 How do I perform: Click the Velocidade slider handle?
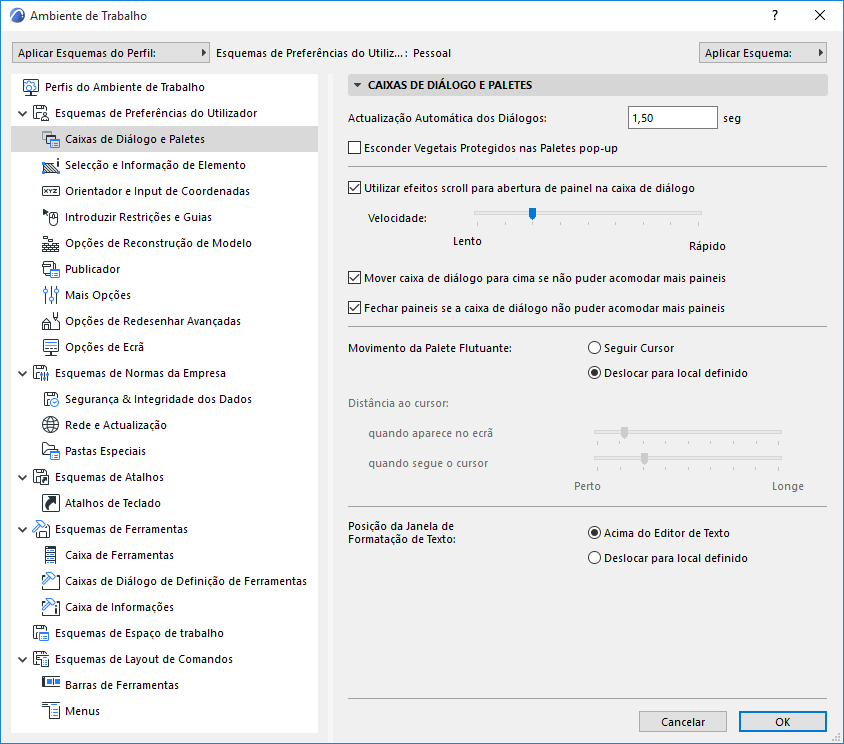click(x=533, y=213)
